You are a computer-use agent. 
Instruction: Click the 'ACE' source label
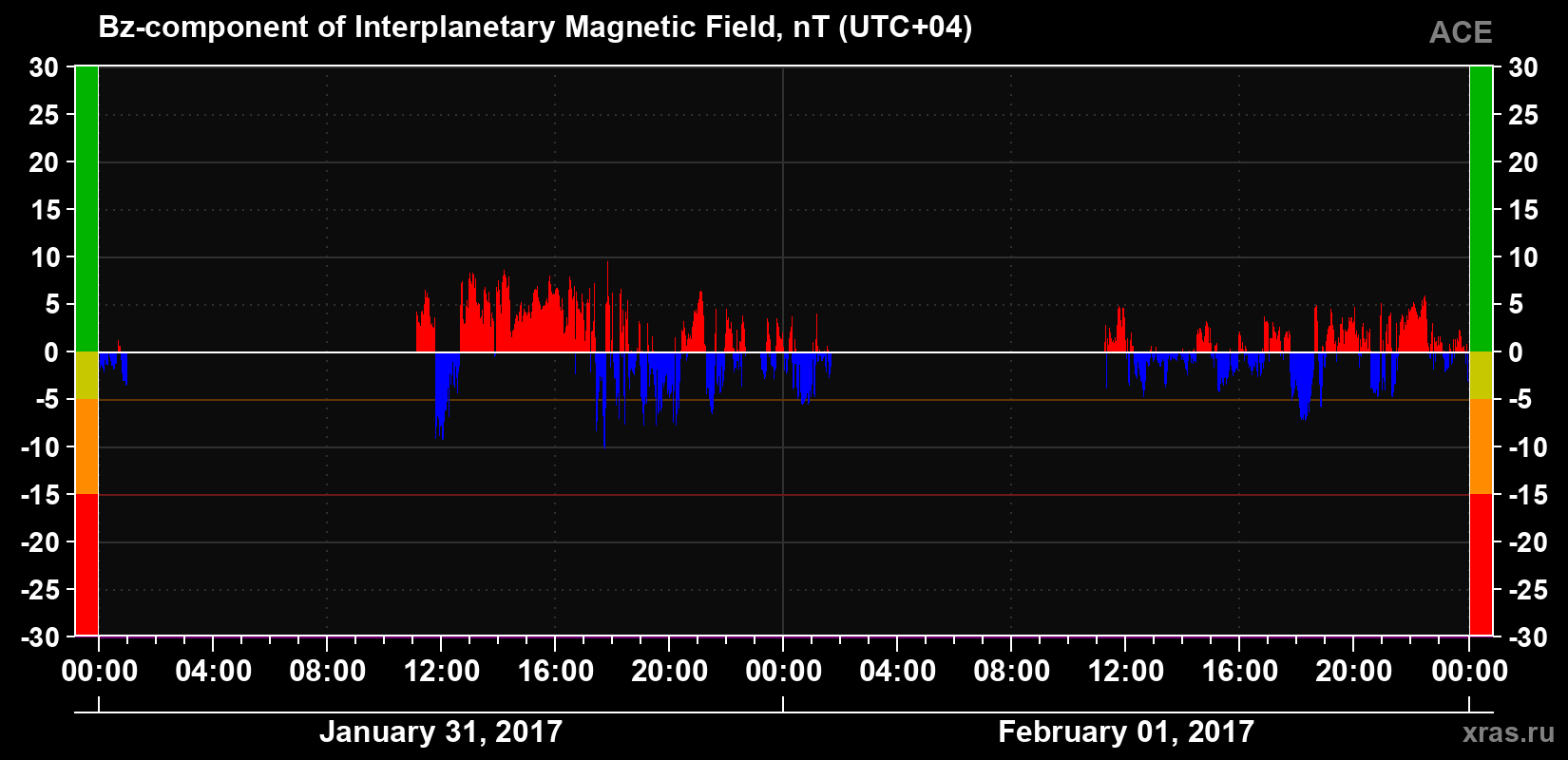(1461, 32)
